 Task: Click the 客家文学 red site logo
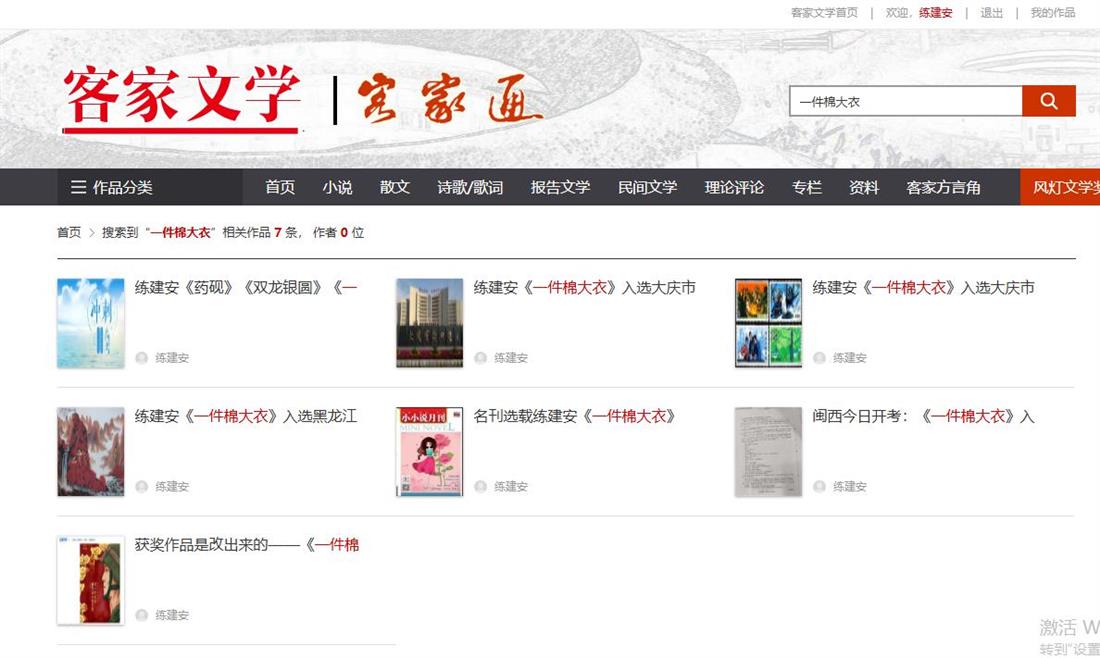[181, 98]
